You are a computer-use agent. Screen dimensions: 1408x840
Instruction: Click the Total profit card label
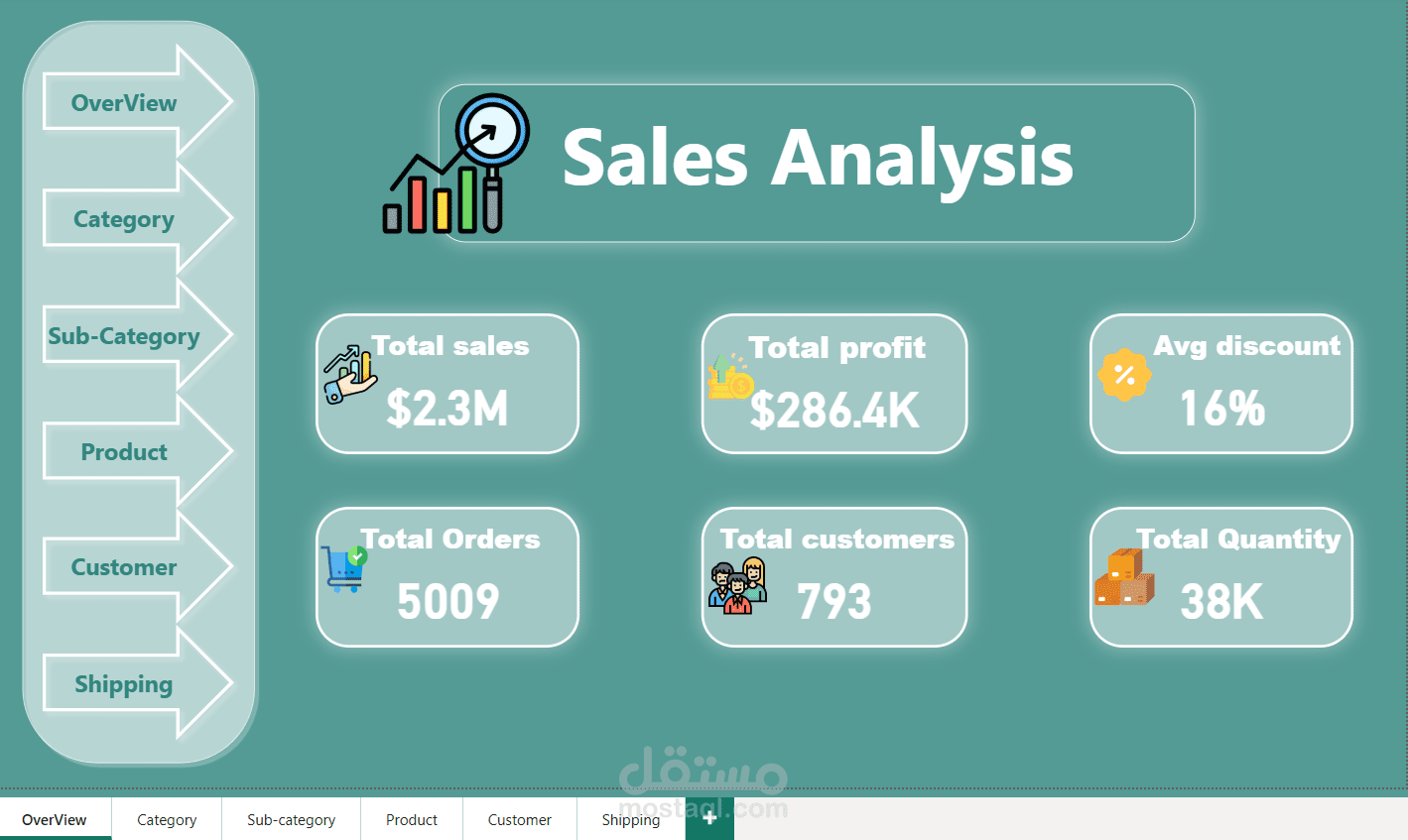tap(837, 348)
